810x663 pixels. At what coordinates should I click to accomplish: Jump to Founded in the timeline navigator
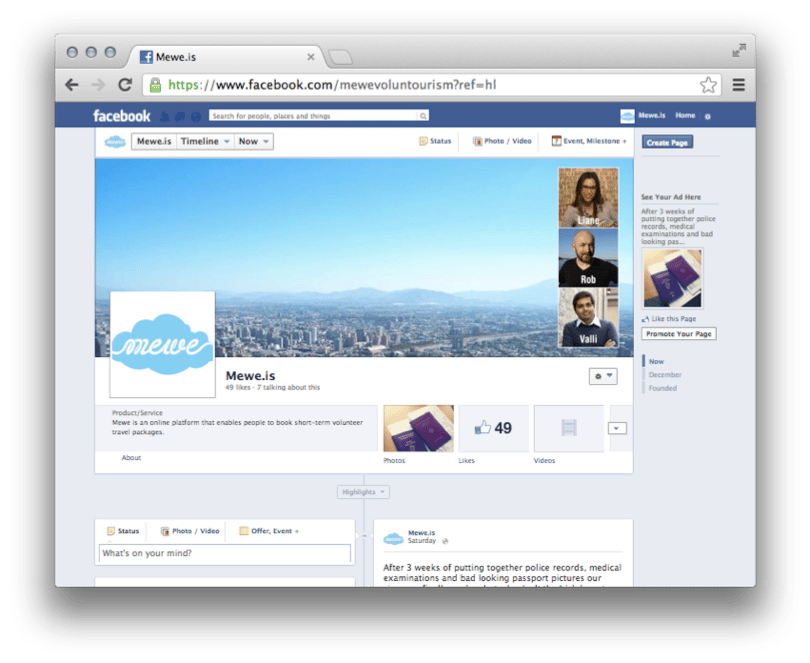coord(662,388)
